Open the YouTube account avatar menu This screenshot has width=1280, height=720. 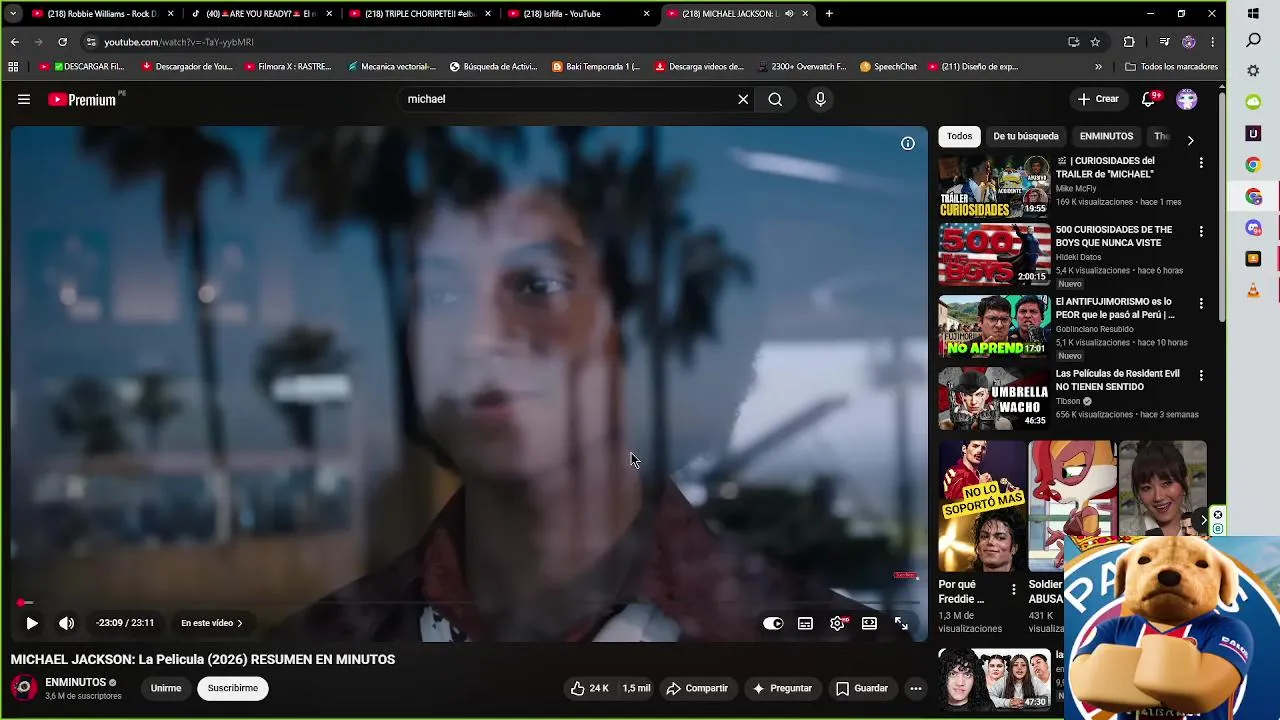[x=1187, y=99]
